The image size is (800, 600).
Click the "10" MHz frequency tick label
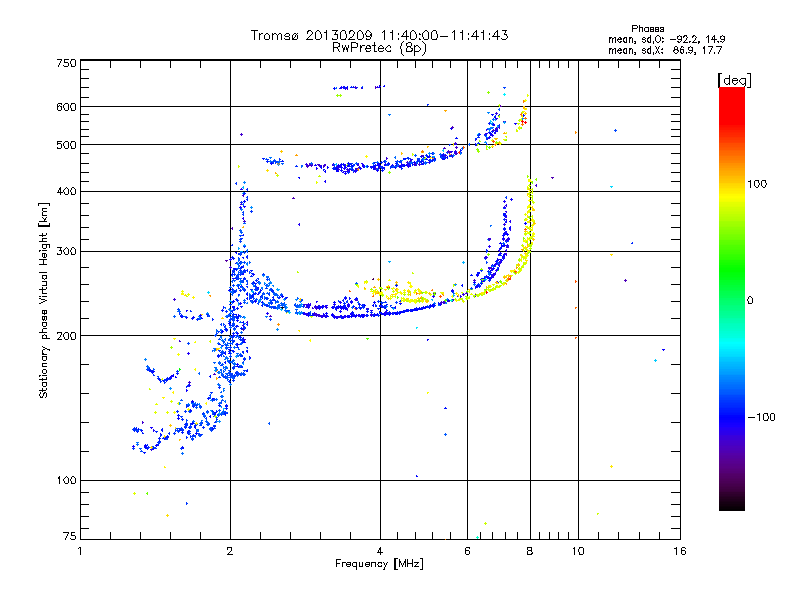[578, 551]
